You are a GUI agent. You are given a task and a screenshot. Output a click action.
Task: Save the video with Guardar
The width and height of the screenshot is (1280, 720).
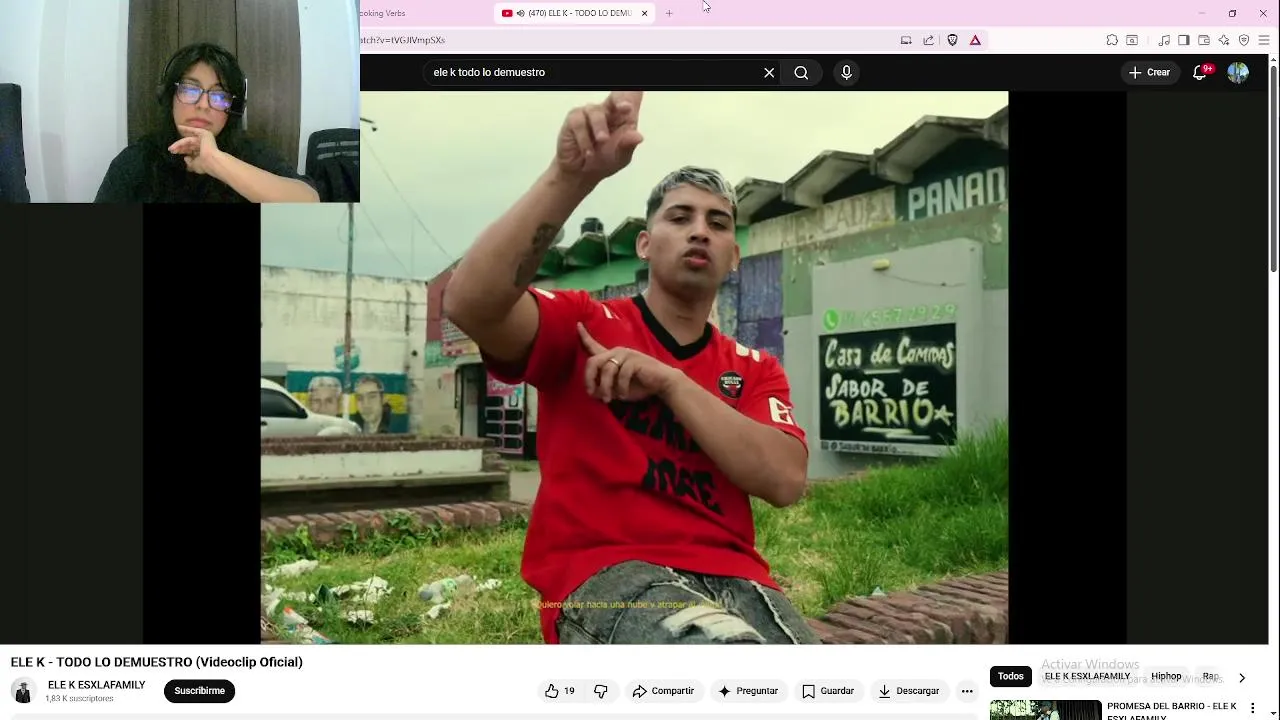pos(828,691)
